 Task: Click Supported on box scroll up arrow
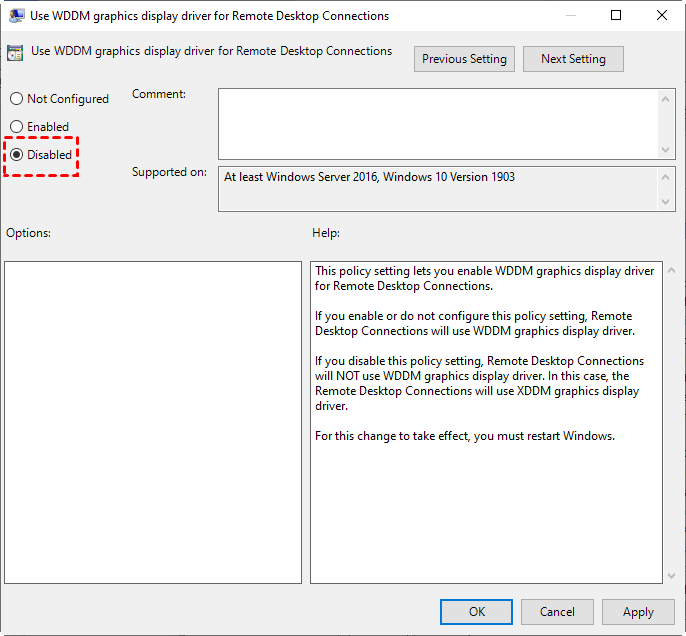coord(665,177)
